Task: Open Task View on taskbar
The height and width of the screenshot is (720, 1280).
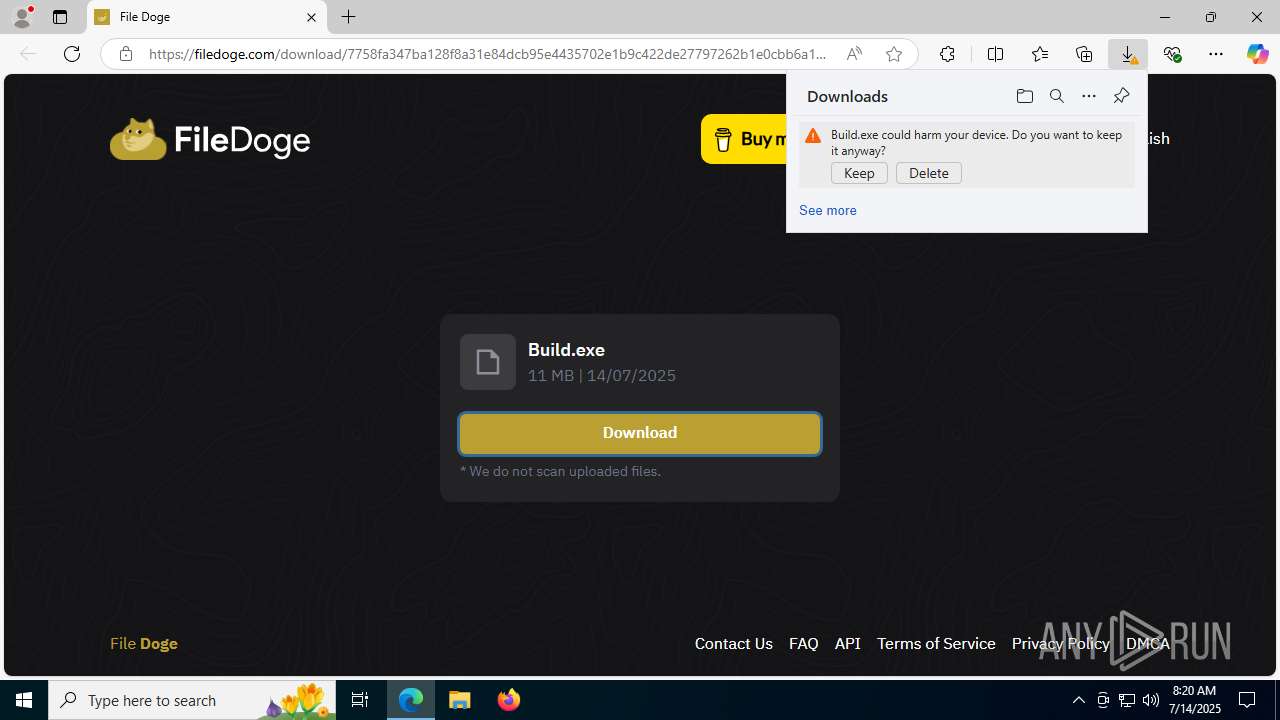Action: pyautogui.click(x=360, y=700)
